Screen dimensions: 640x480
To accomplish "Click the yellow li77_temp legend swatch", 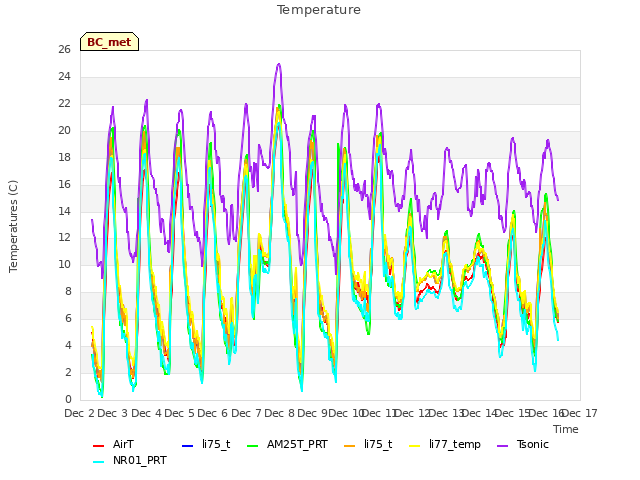I will [414, 446].
